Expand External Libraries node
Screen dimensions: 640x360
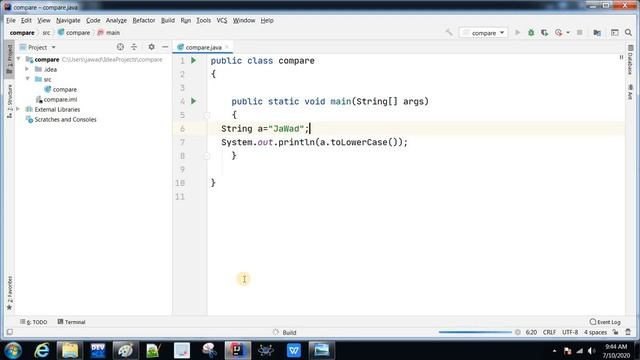tap(18, 109)
